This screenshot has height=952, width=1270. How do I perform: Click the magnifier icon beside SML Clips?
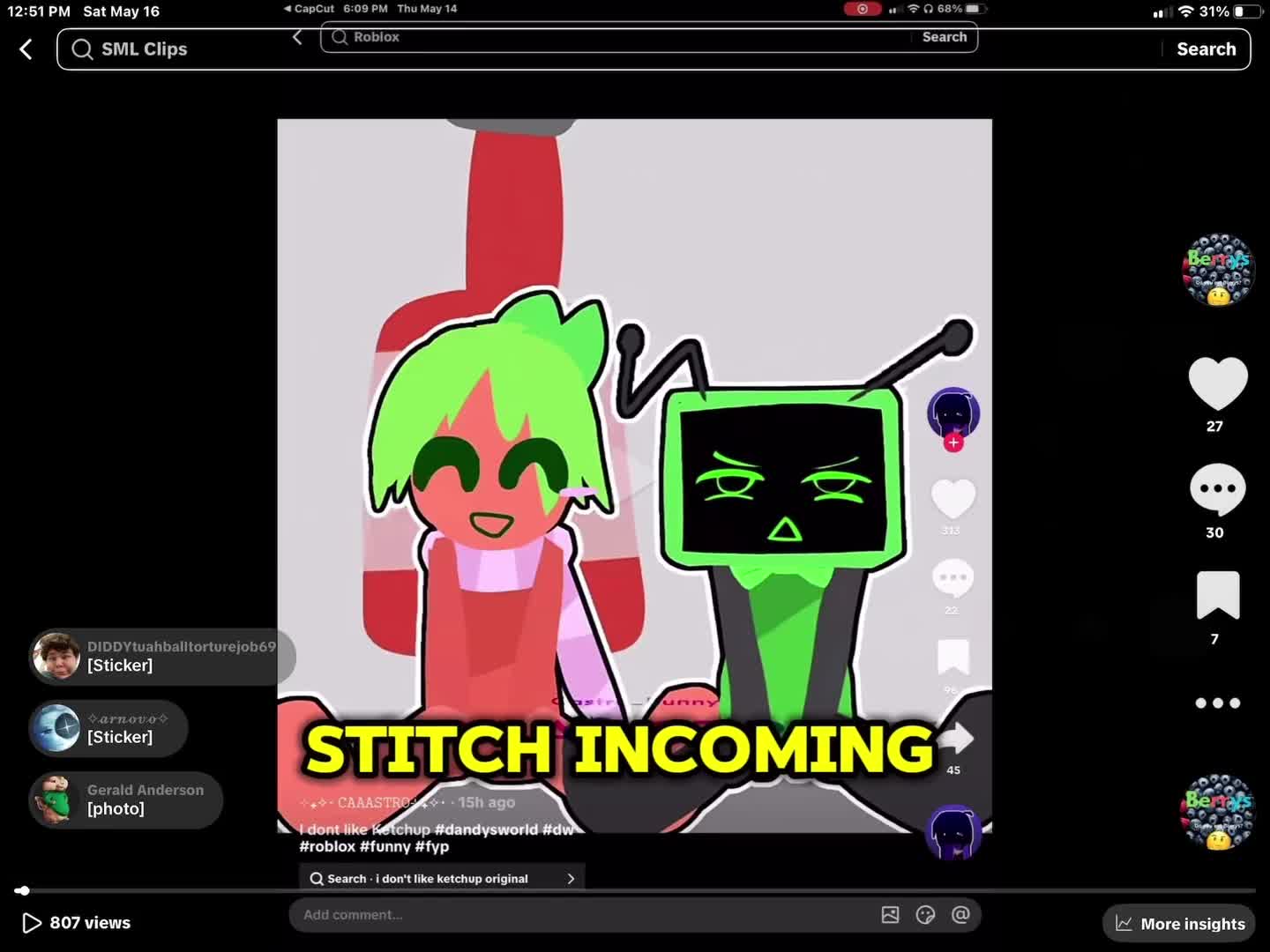[x=82, y=49]
